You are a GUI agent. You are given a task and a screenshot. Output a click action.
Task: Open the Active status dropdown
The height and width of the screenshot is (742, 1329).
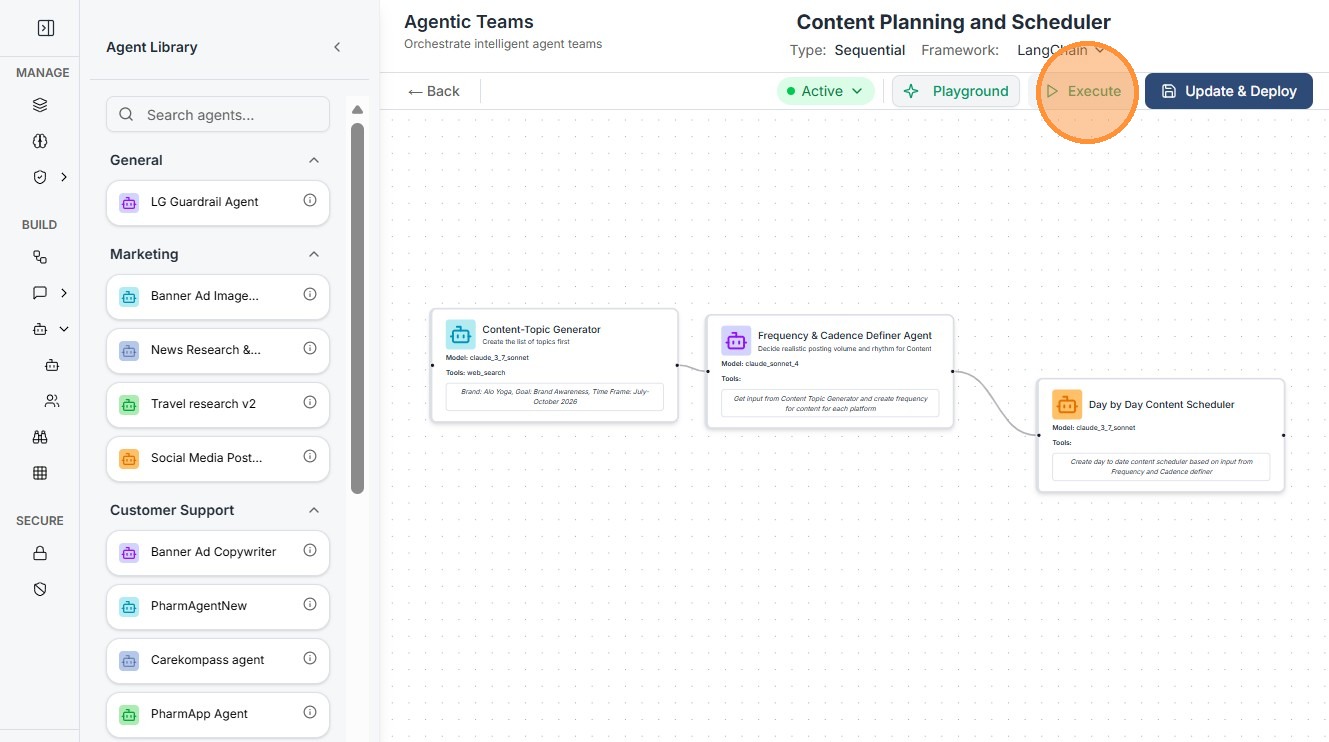[x=825, y=91]
